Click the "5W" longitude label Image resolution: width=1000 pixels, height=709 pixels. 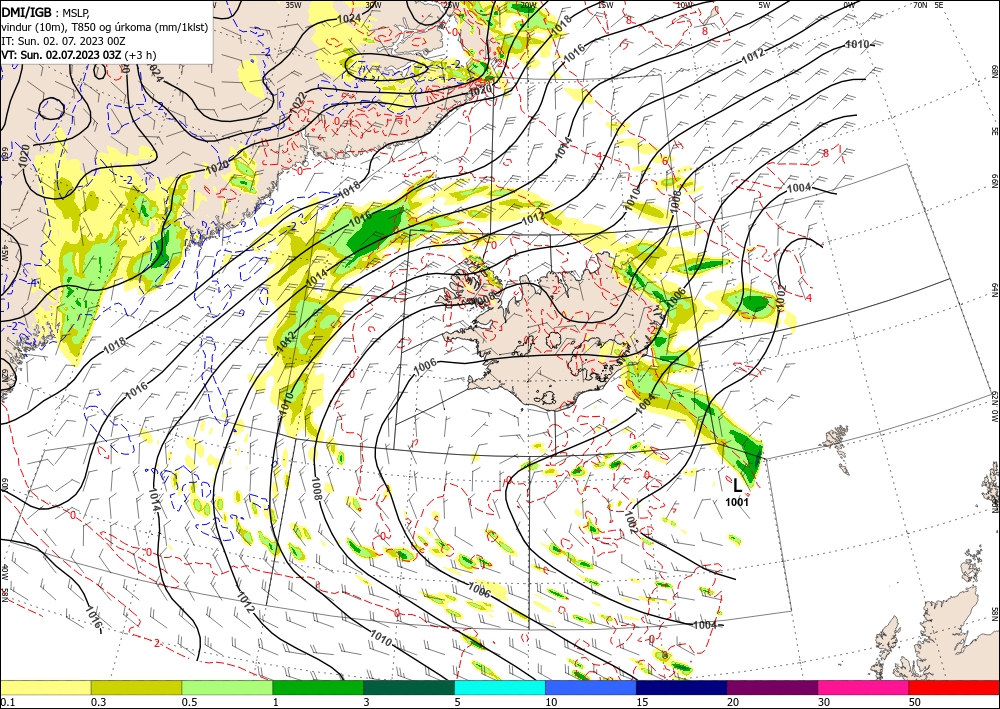point(765,5)
